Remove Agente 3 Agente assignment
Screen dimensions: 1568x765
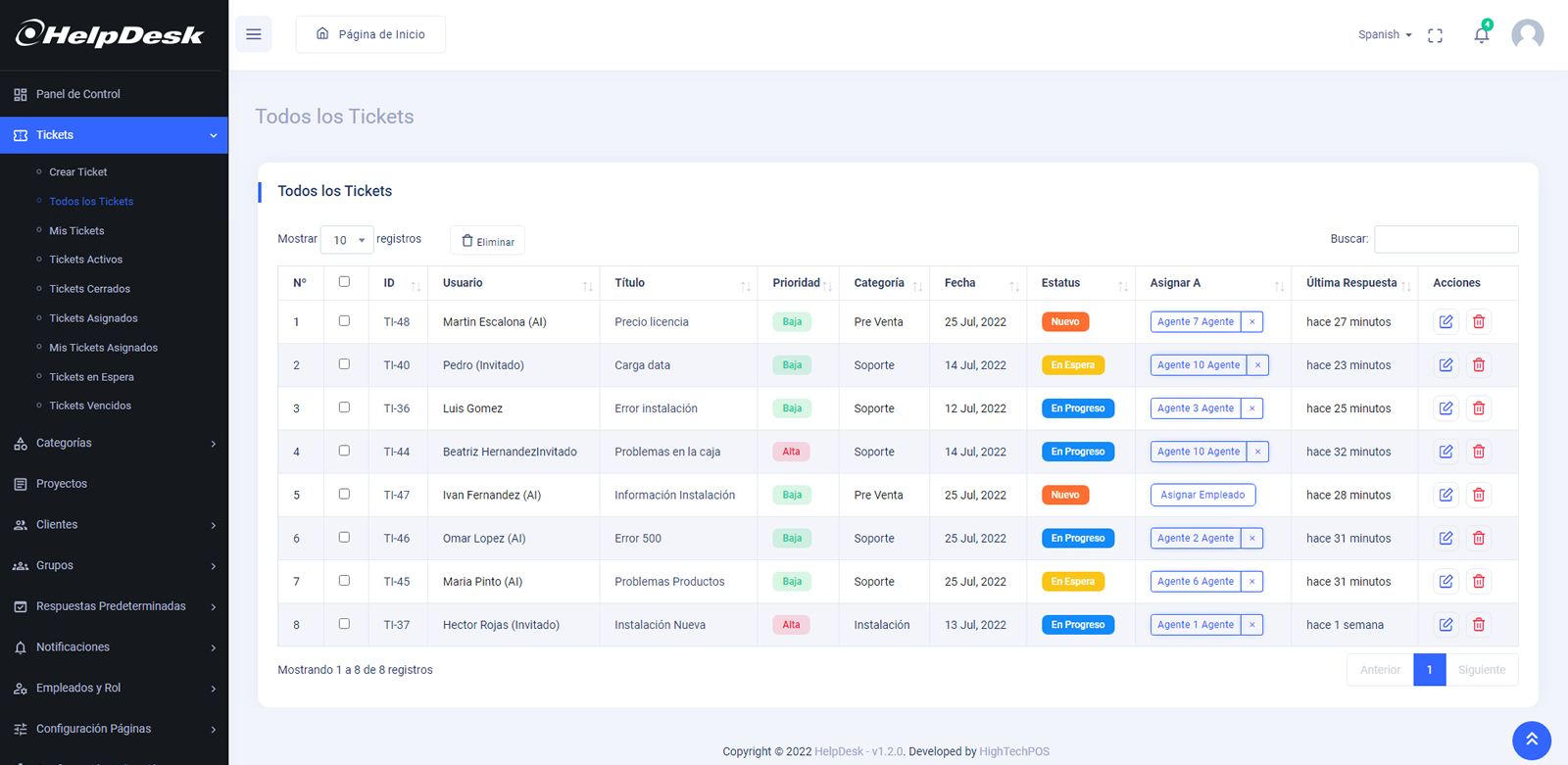pyautogui.click(x=1251, y=408)
